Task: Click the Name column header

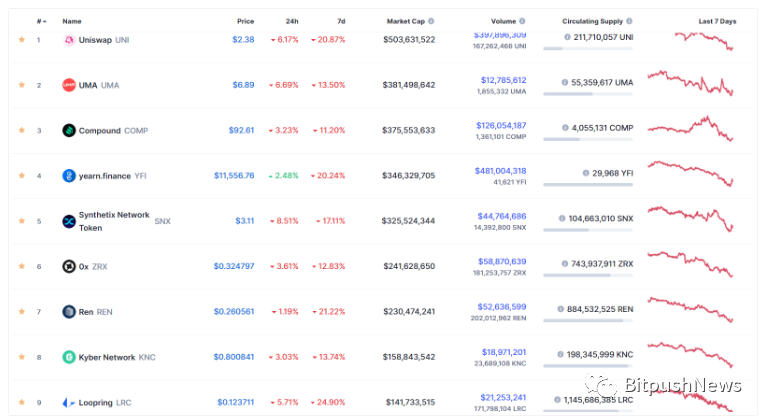Action: coord(72,21)
